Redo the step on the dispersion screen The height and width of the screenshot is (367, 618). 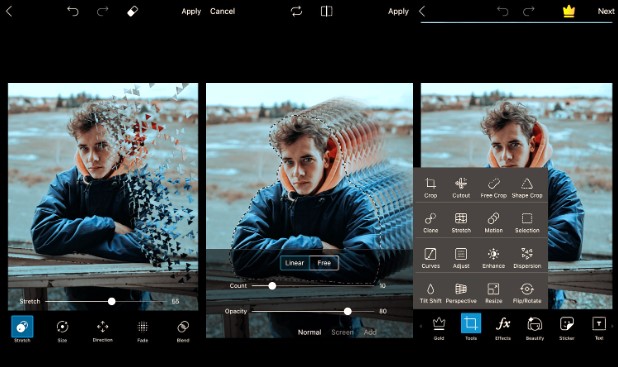[x=102, y=11]
